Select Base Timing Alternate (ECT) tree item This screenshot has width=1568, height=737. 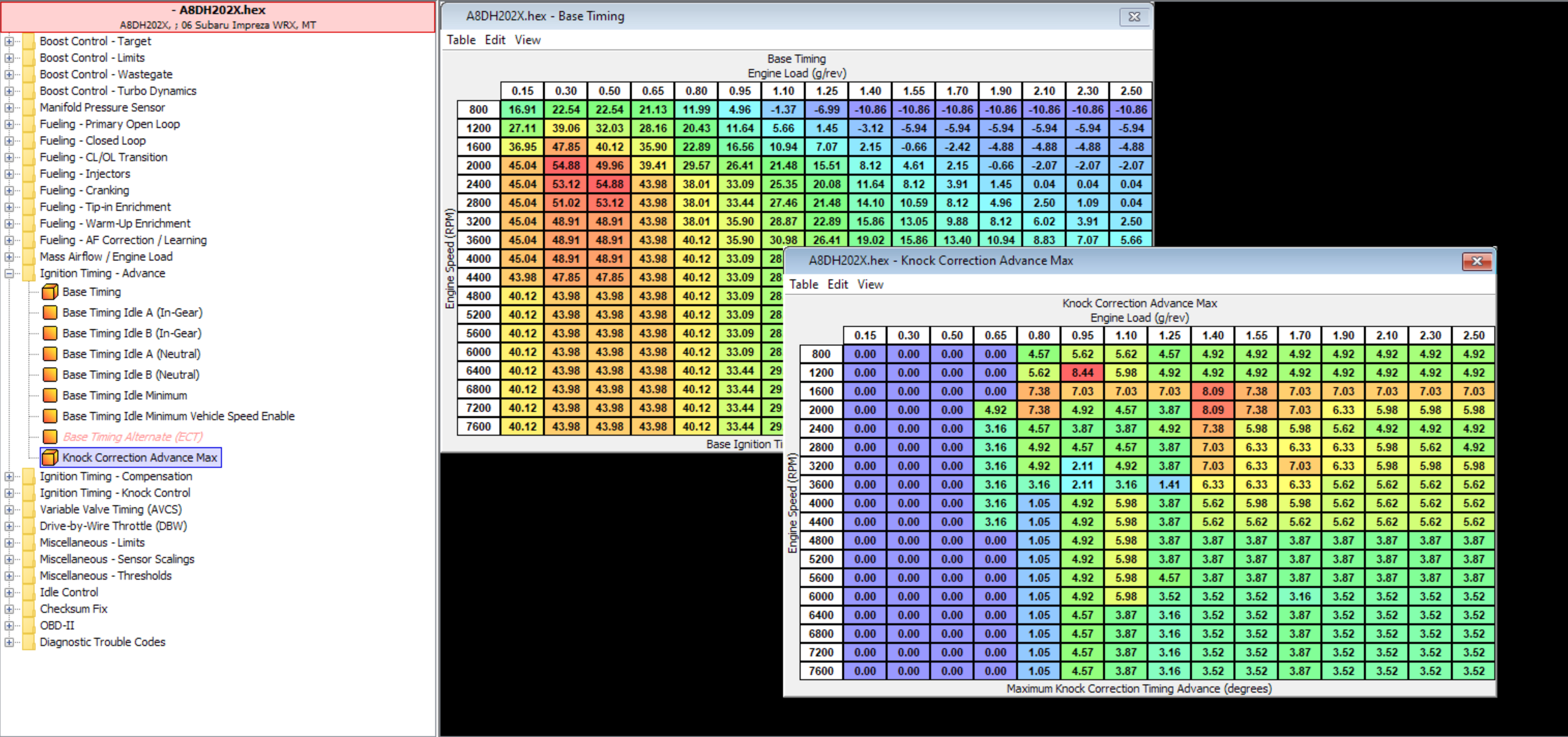[132, 437]
